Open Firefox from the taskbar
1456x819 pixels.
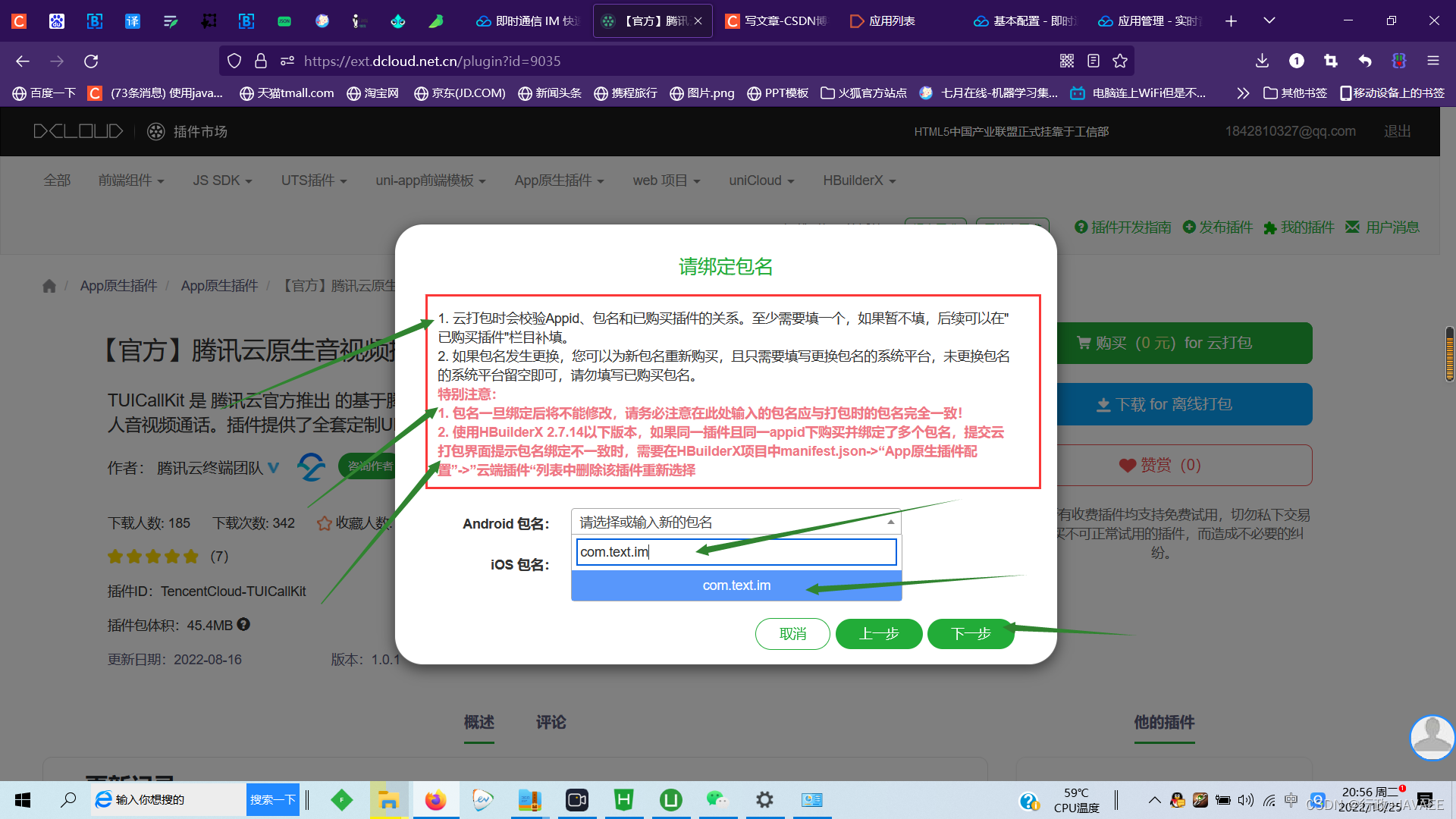(435, 800)
